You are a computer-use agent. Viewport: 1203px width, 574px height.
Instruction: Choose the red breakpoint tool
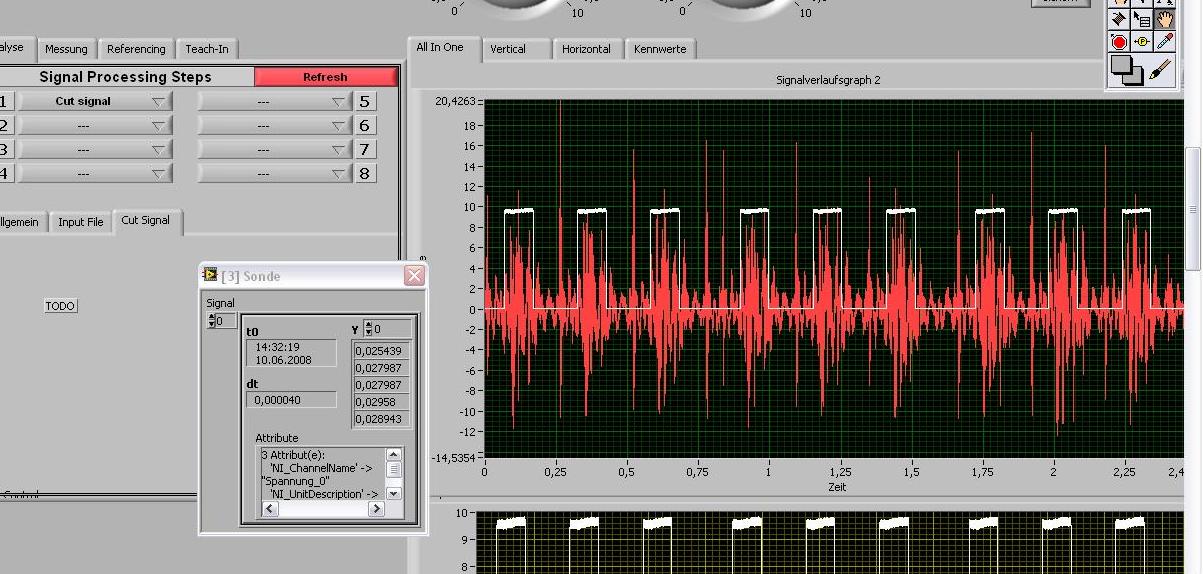(x=1120, y=42)
